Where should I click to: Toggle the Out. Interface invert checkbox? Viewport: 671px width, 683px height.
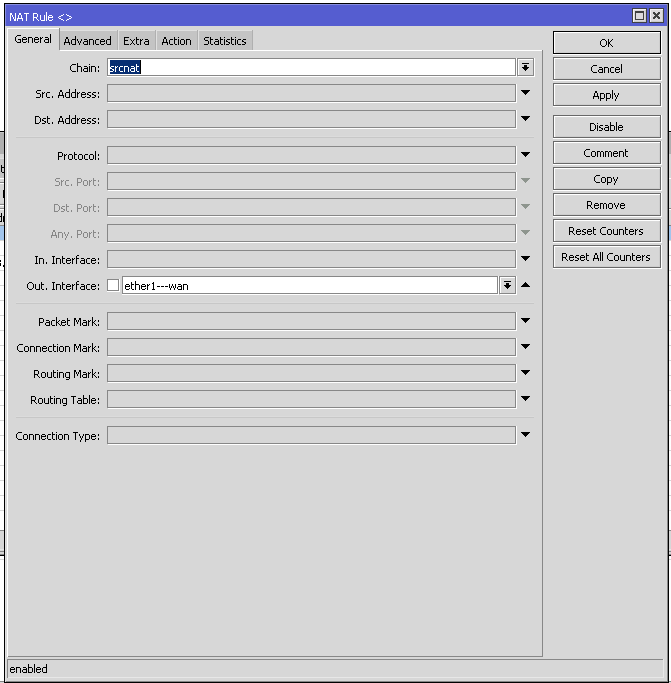pyautogui.click(x=113, y=286)
